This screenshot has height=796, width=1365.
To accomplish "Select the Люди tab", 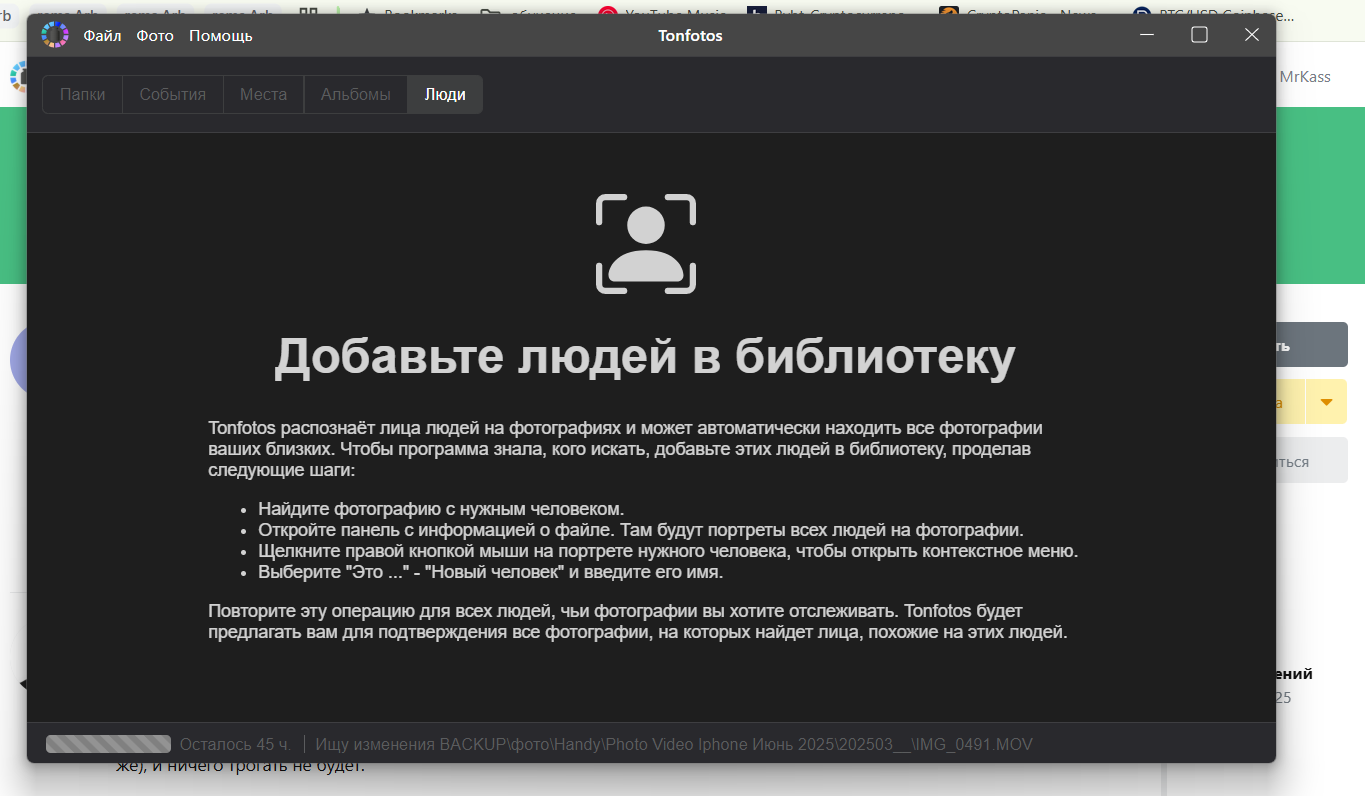I will click(445, 95).
